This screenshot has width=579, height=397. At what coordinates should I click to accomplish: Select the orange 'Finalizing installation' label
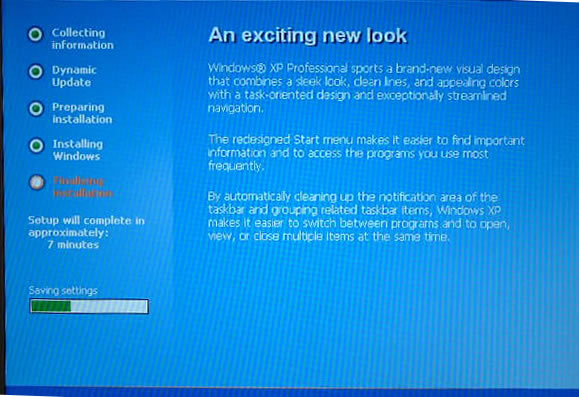[x=83, y=187]
